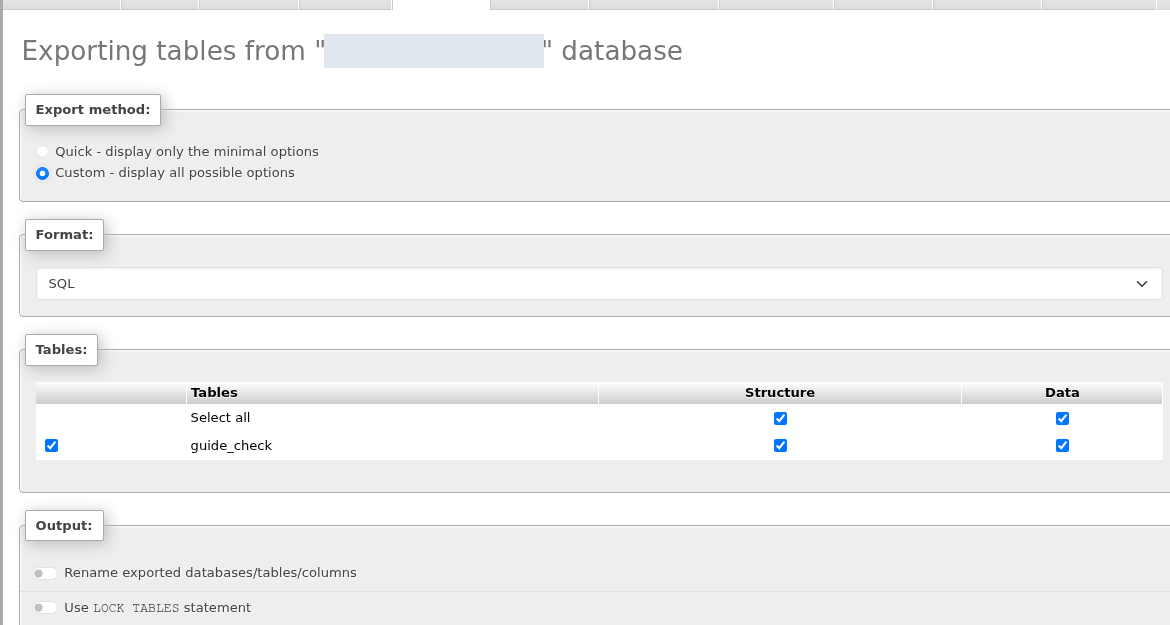1170x625 pixels.
Task: Click the Exporting tables page heading
Action: [x=352, y=51]
